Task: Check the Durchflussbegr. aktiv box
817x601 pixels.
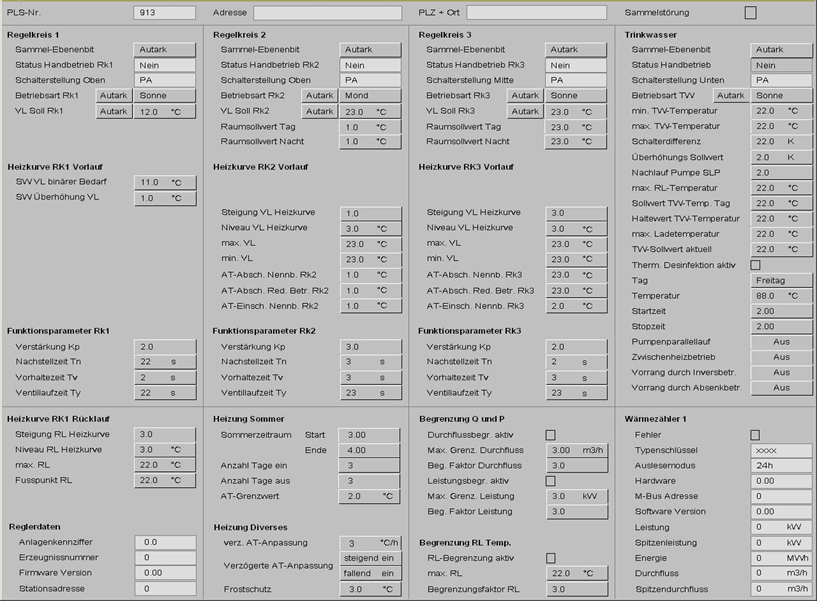Action: pyautogui.click(x=550, y=435)
